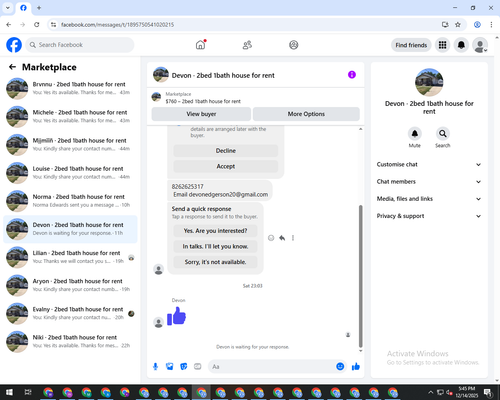Choose a GIF icon in composer
This screenshot has height=400, width=500.
coord(198,367)
